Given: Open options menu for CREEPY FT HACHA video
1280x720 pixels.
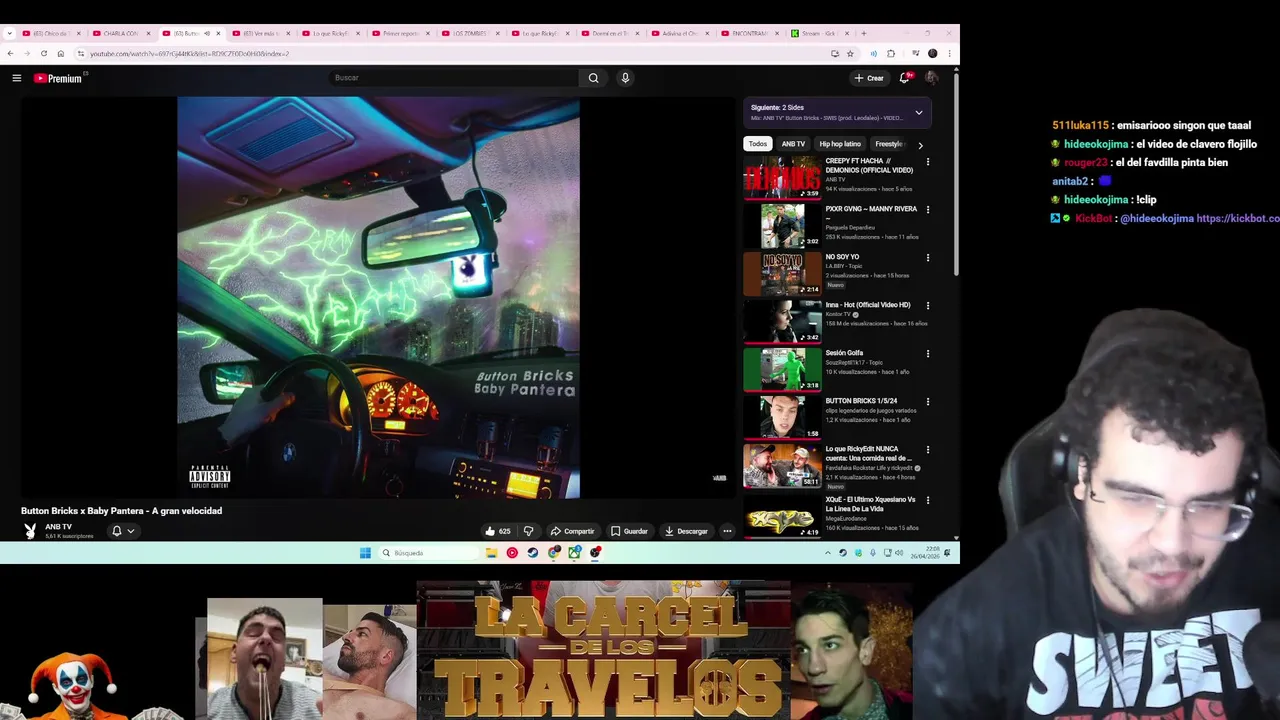Looking at the screenshot, I should pos(928,162).
